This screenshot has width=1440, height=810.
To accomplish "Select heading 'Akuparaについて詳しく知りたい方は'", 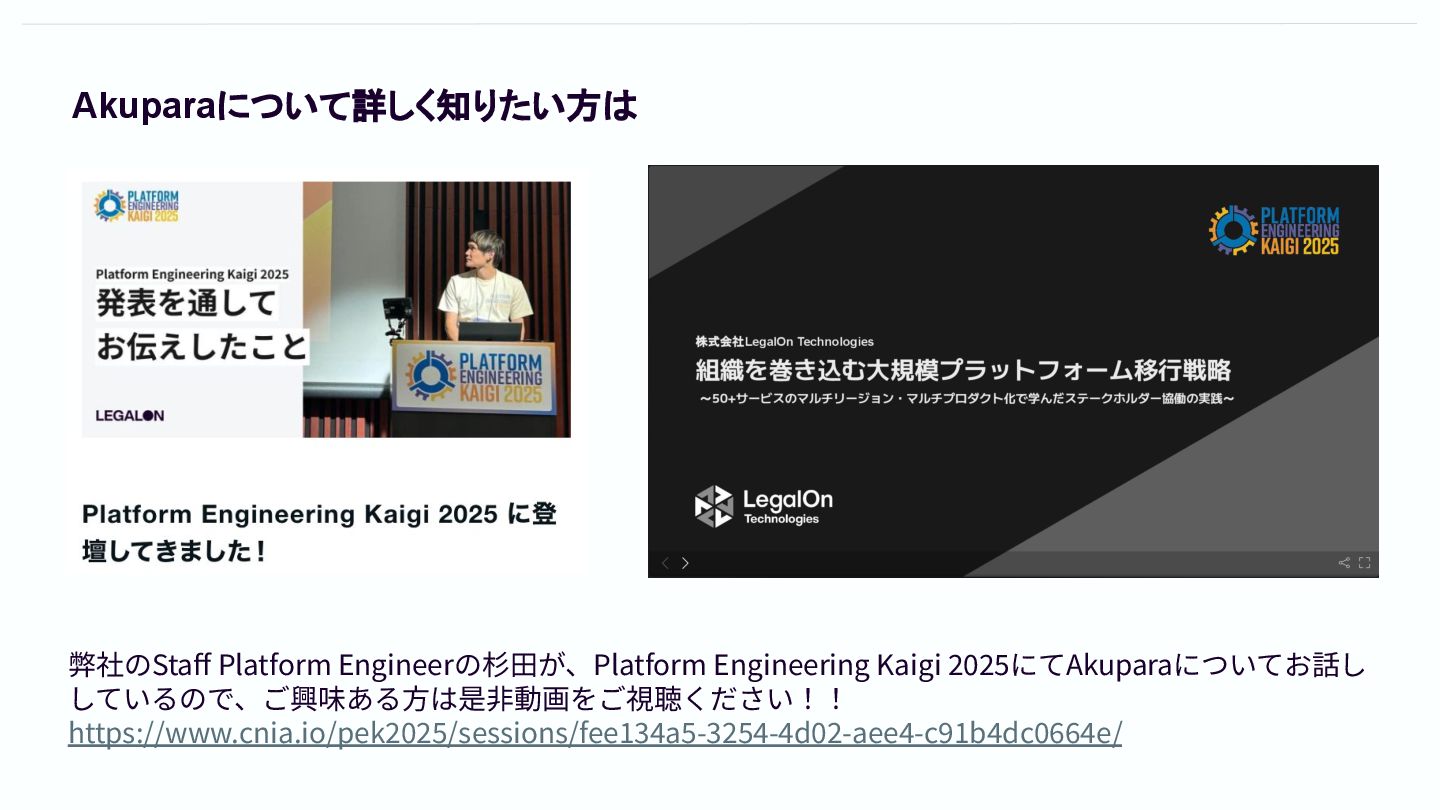I will click(x=354, y=105).
